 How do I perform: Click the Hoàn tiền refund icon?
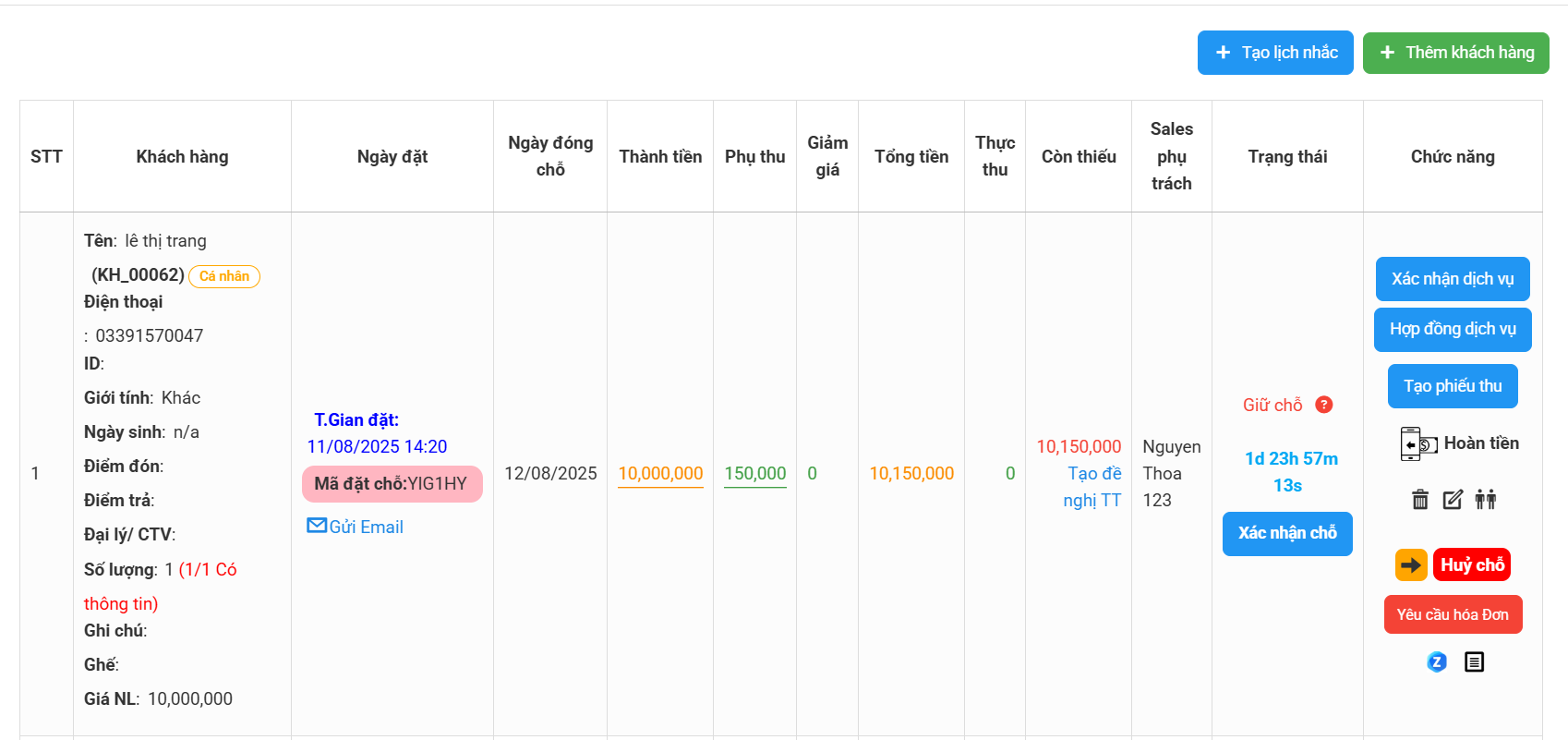pos(1418,444)
